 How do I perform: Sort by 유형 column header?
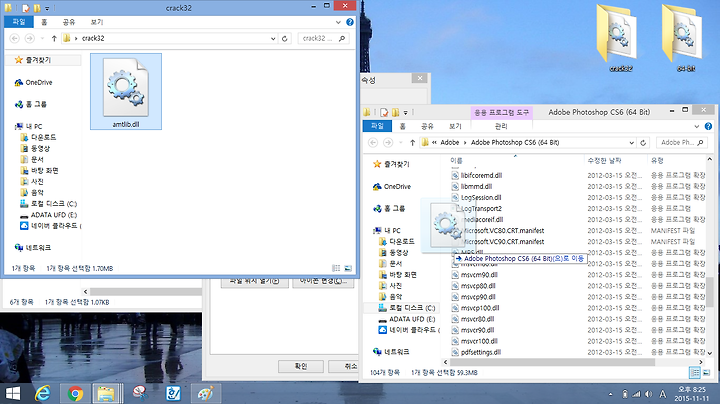pyautogui.click(x=657, y=161)
